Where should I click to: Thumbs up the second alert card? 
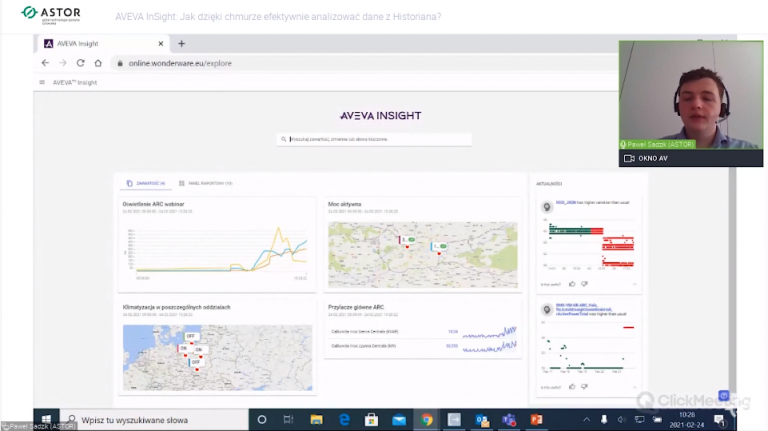click(x=571, y=385)
